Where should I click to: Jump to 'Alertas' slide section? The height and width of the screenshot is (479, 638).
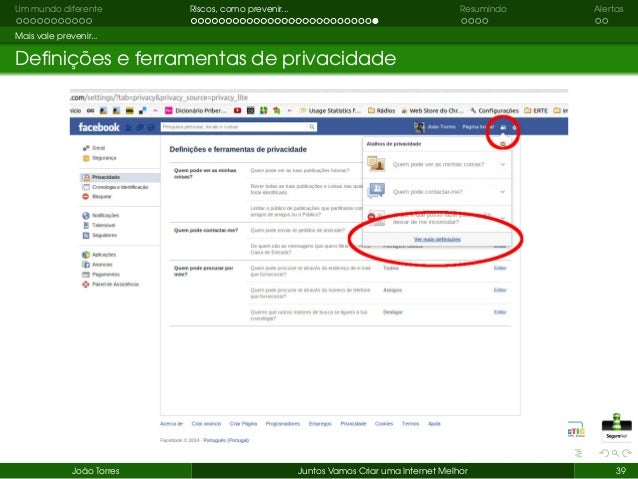point(608,9)
